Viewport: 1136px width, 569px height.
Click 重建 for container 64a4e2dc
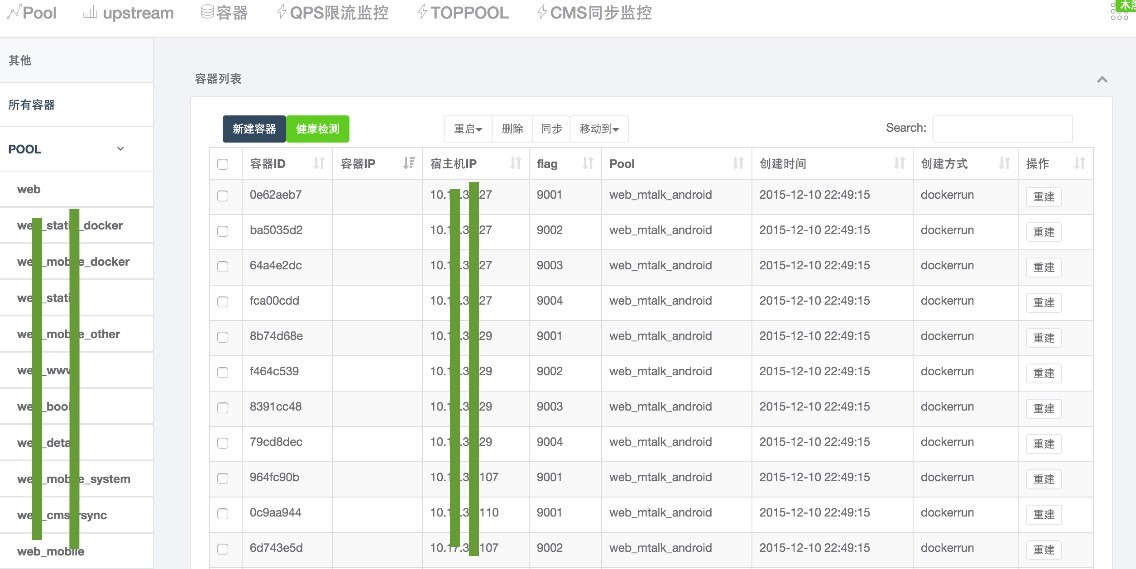(x=1044, y=267)
